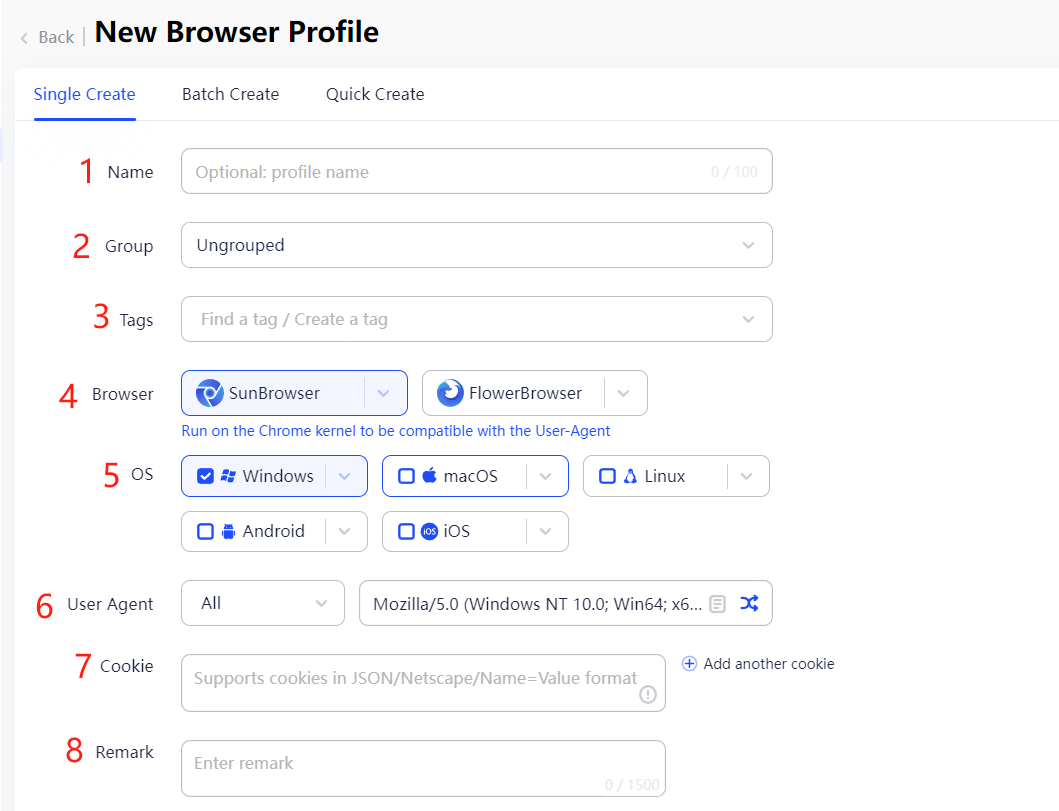Click the shuffle icon to randomize User Agent
The height and width of the screenshot is (811, 1059).
[x=751, y=603]
